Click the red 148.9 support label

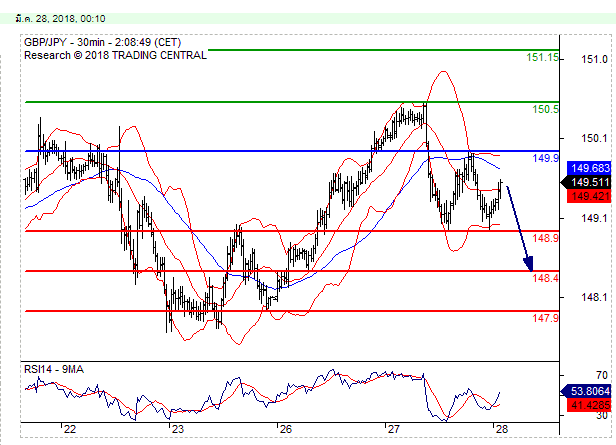point(545,238)
